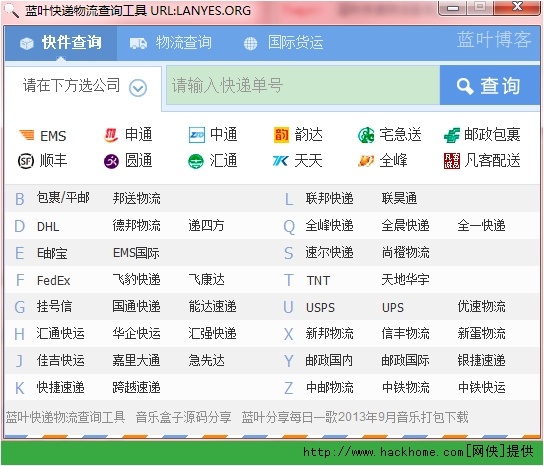
Task: Click 请在下方选公司 selector label
Action: click(72, 85)
